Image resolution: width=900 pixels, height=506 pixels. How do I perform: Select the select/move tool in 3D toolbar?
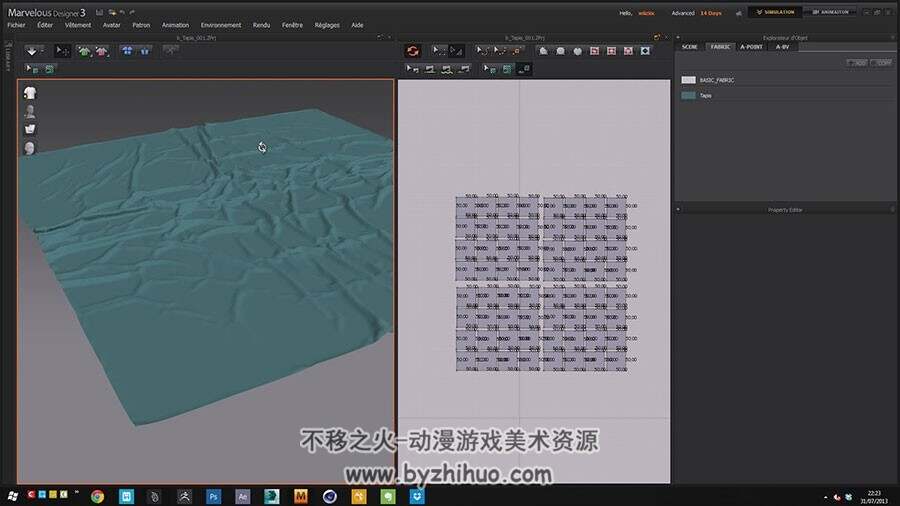pyautogui.click(x=62, y=51)
